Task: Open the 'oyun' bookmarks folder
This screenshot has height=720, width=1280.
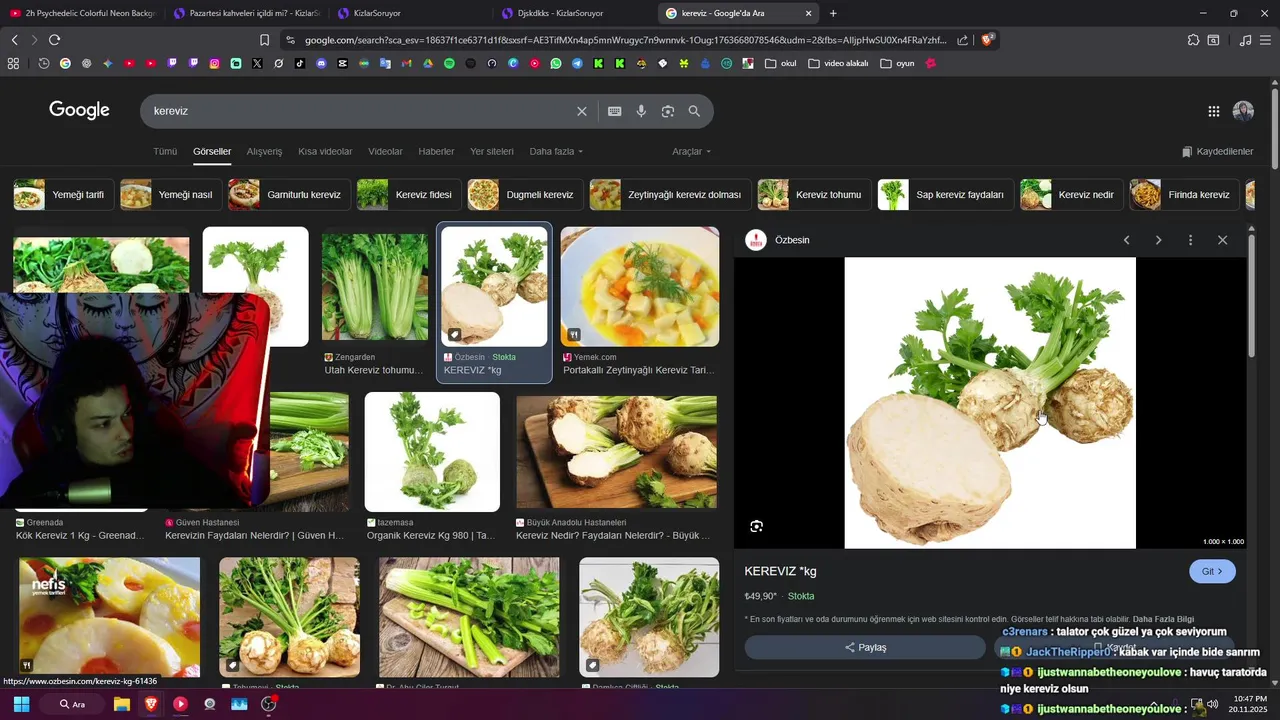Action: 897,63
